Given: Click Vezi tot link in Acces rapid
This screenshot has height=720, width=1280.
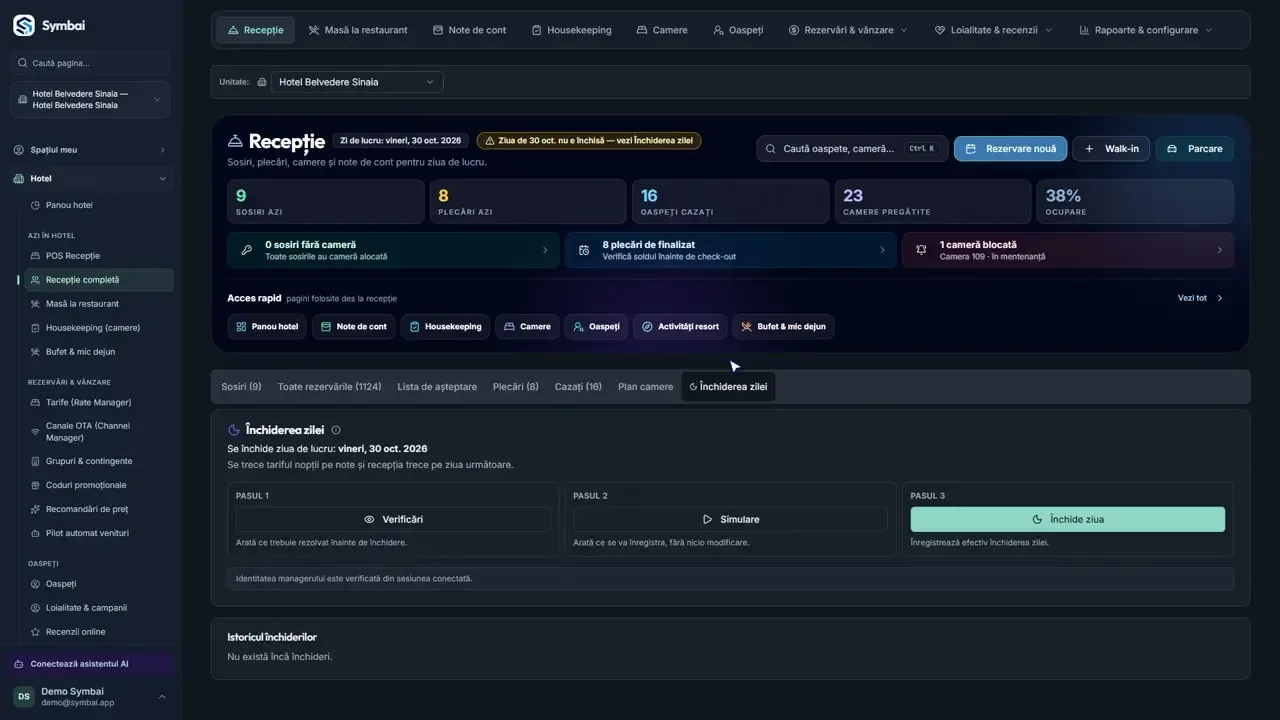Looking at the screenshot, I should 1200,298.
